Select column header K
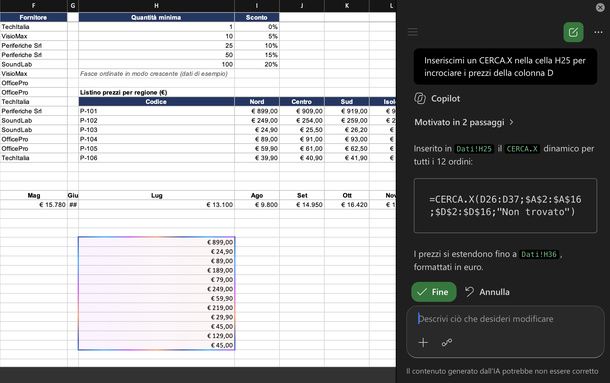Image resolution: width=610 pixels, height=383 pixels. [347, 5]
